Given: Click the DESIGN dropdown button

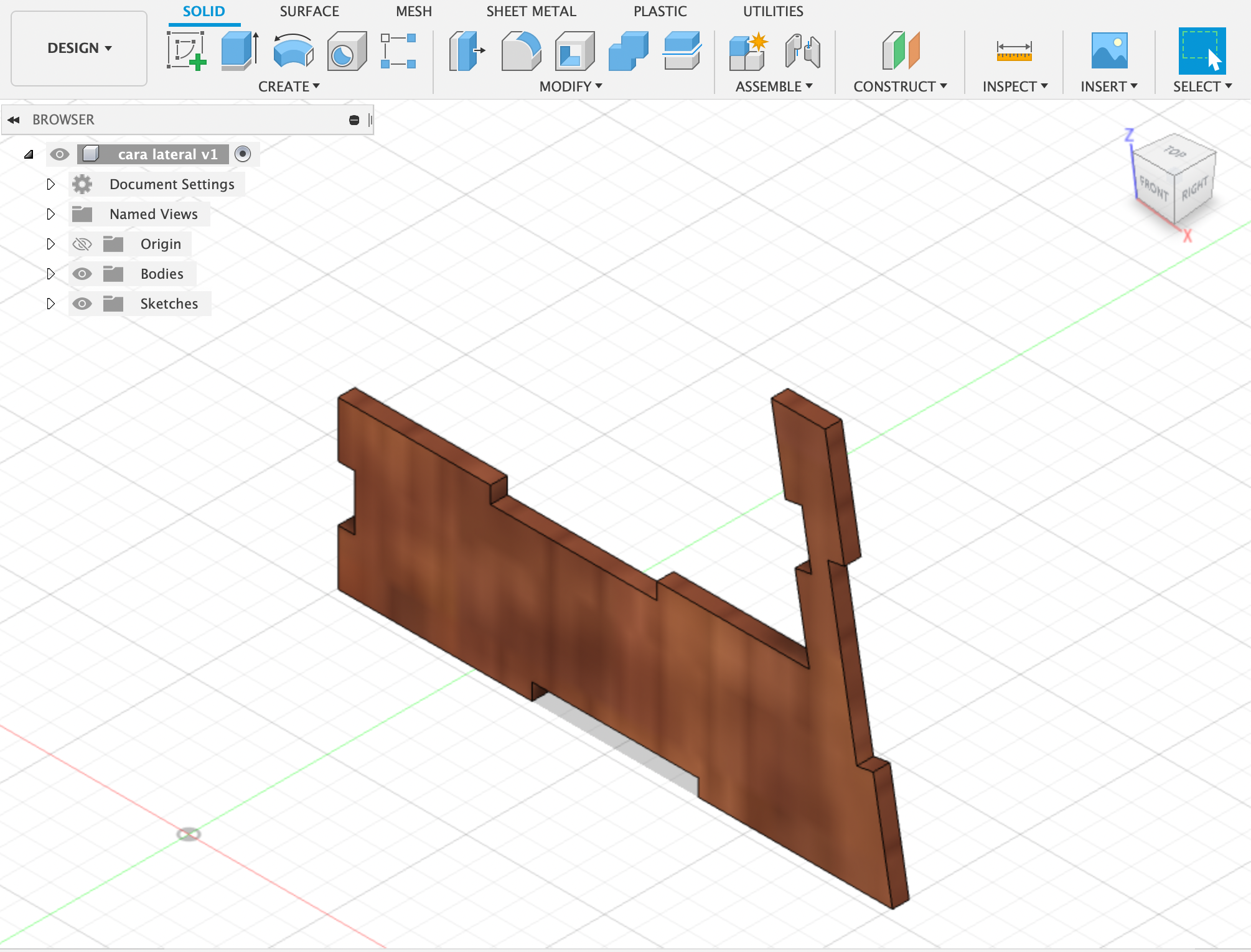Looking at the screenshot, I should [78, 46].
